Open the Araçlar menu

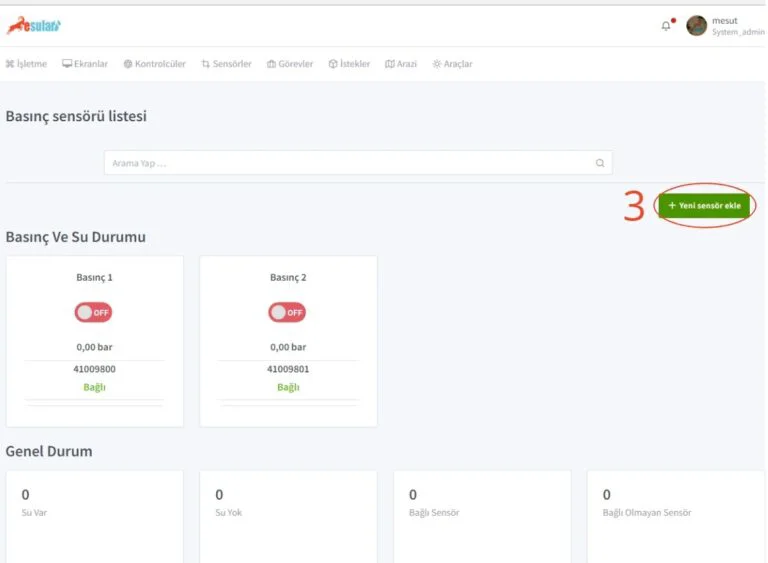click(452, 64)
